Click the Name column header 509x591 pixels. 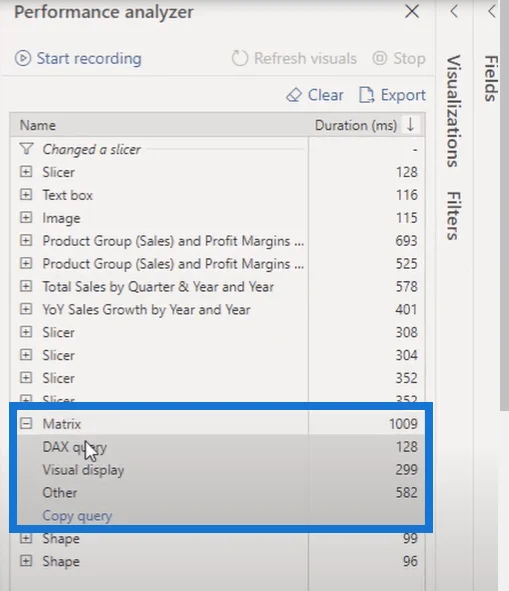[38, 125]
